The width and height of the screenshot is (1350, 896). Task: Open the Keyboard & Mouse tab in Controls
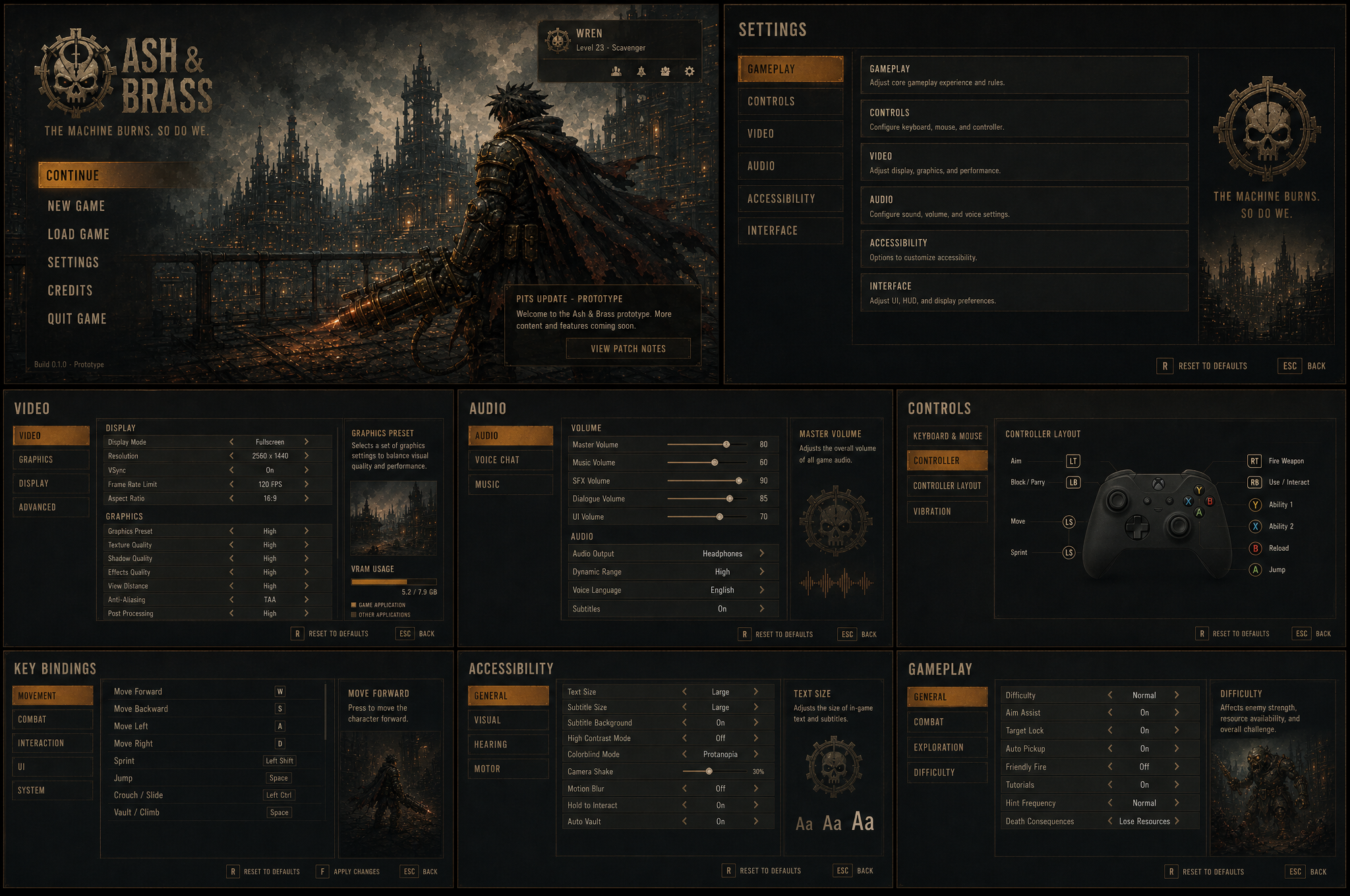coord(947,436)
